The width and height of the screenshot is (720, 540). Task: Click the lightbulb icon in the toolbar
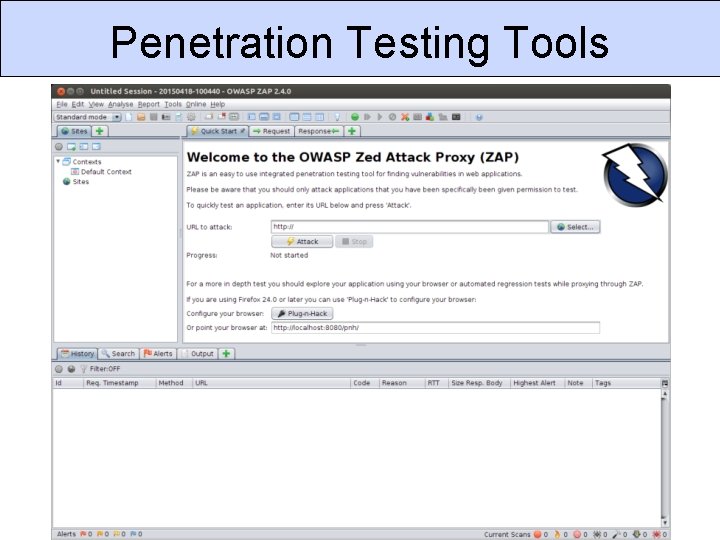(337, 117)
